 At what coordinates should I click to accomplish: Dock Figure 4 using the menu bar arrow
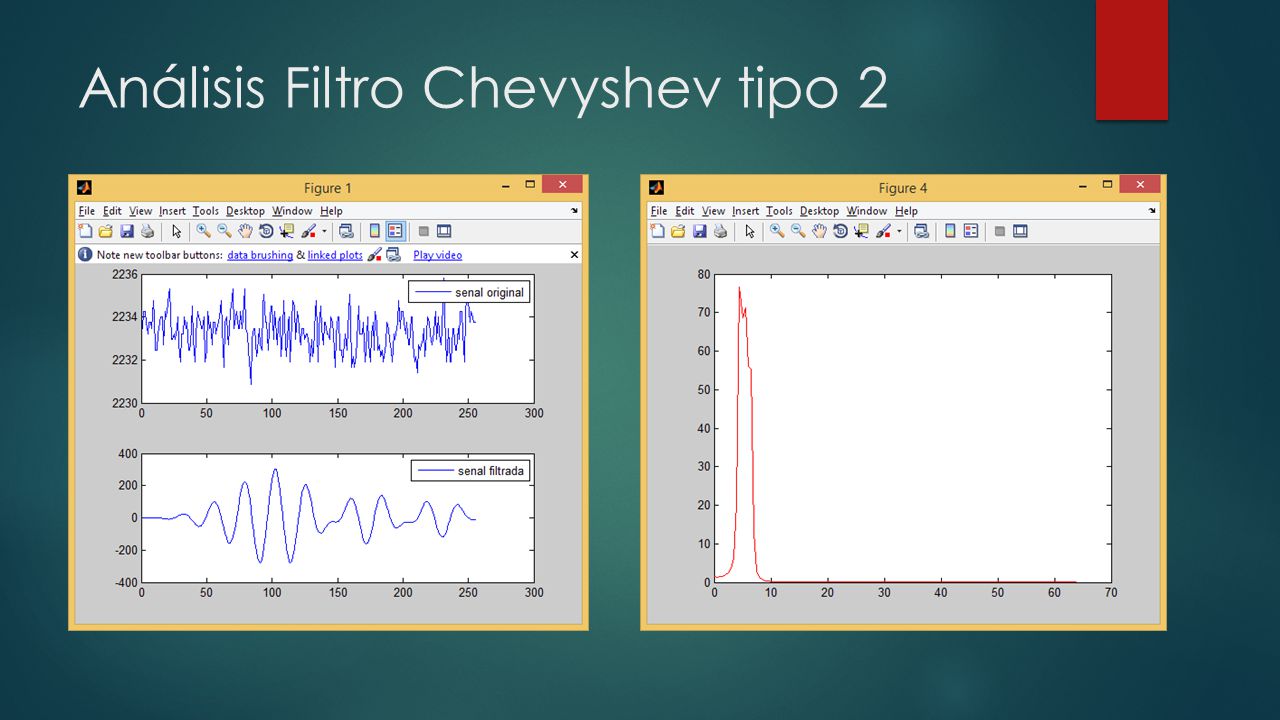coord(1150,211)
